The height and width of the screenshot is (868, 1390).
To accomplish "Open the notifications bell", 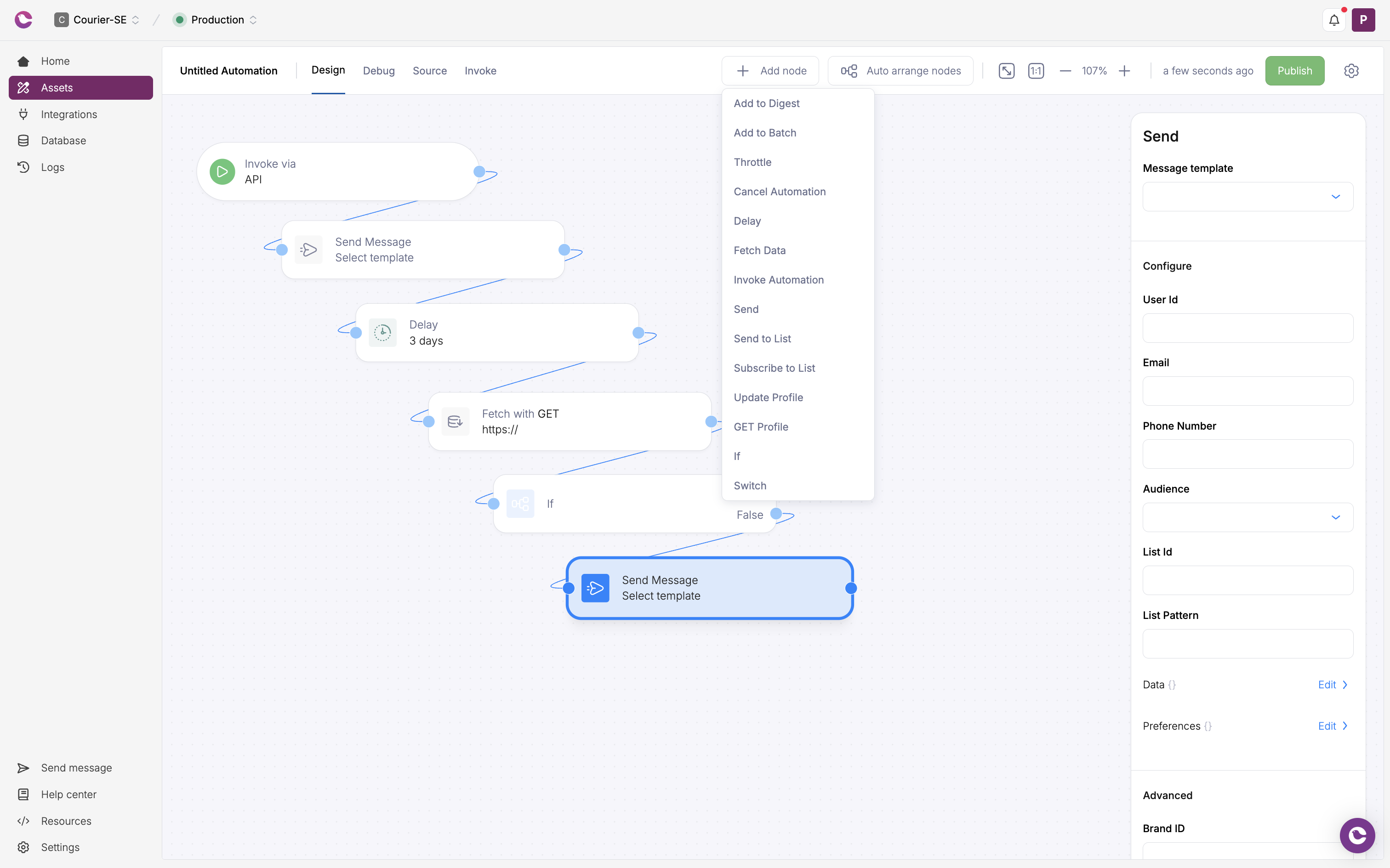I will pyautogui.click(x=1334, y=19).
